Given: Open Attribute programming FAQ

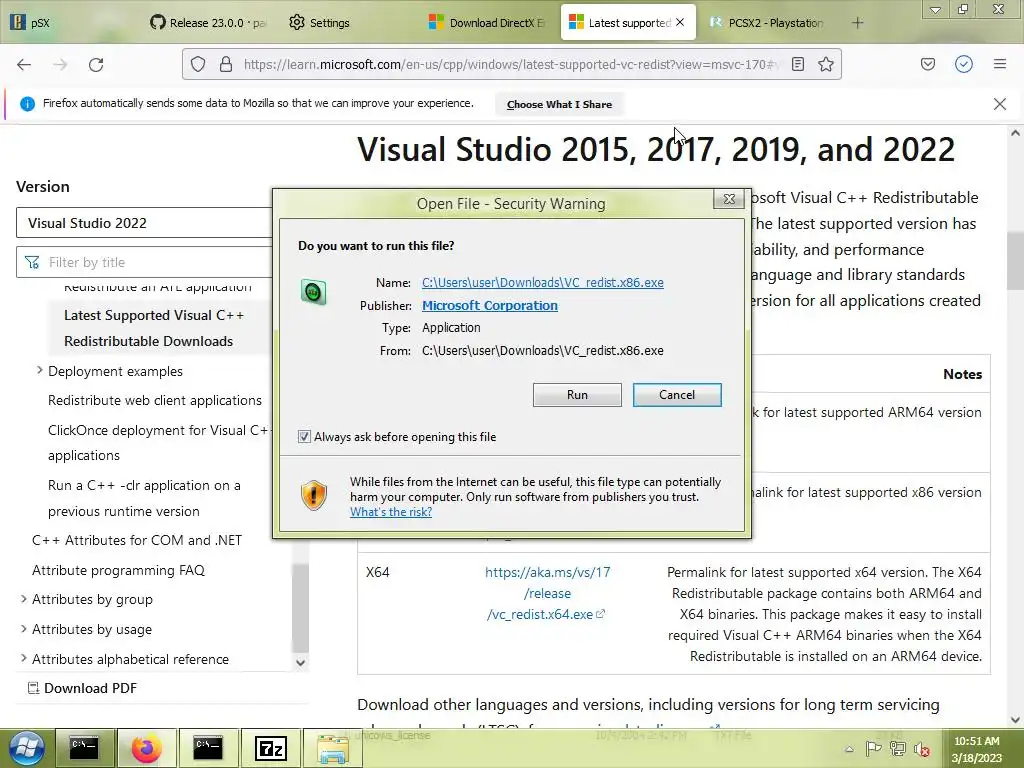Looking at the screenshot, I should pyautogui.click(x=118, y=570).
